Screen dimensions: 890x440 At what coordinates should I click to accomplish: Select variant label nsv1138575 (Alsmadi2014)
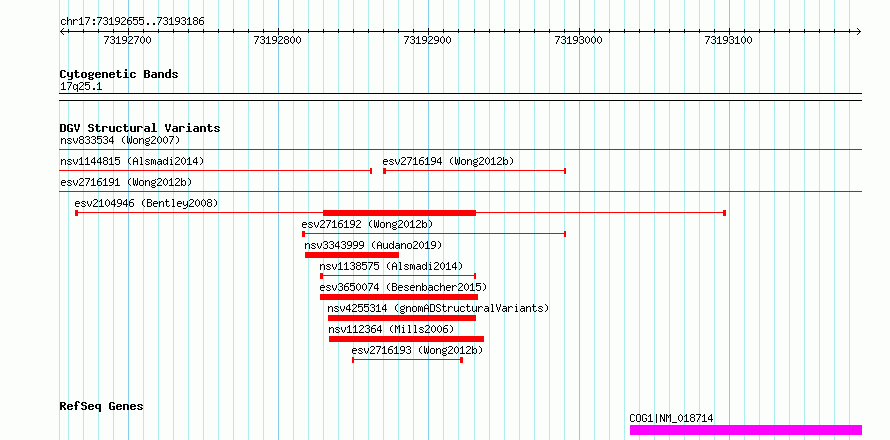coord(391,267)
